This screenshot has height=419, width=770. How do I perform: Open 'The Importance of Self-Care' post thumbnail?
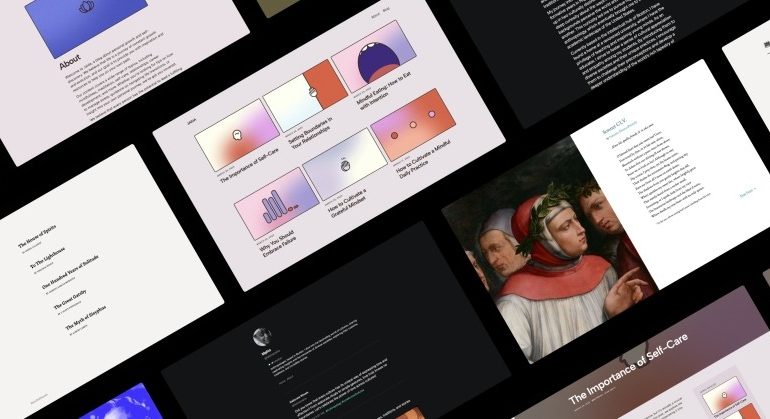coord(232,139)
